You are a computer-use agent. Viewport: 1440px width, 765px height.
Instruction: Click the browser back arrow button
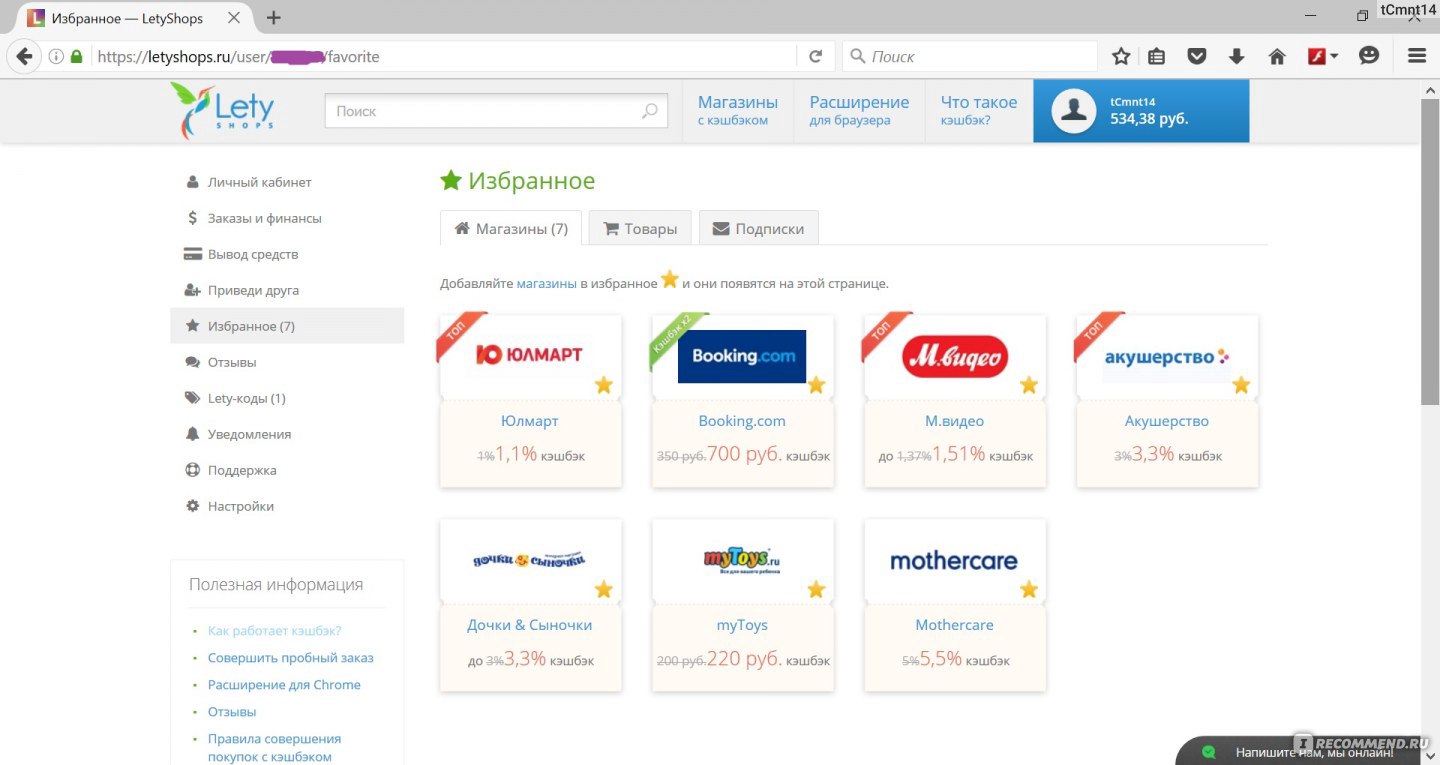pyautogui.click(x=24, y=57)
